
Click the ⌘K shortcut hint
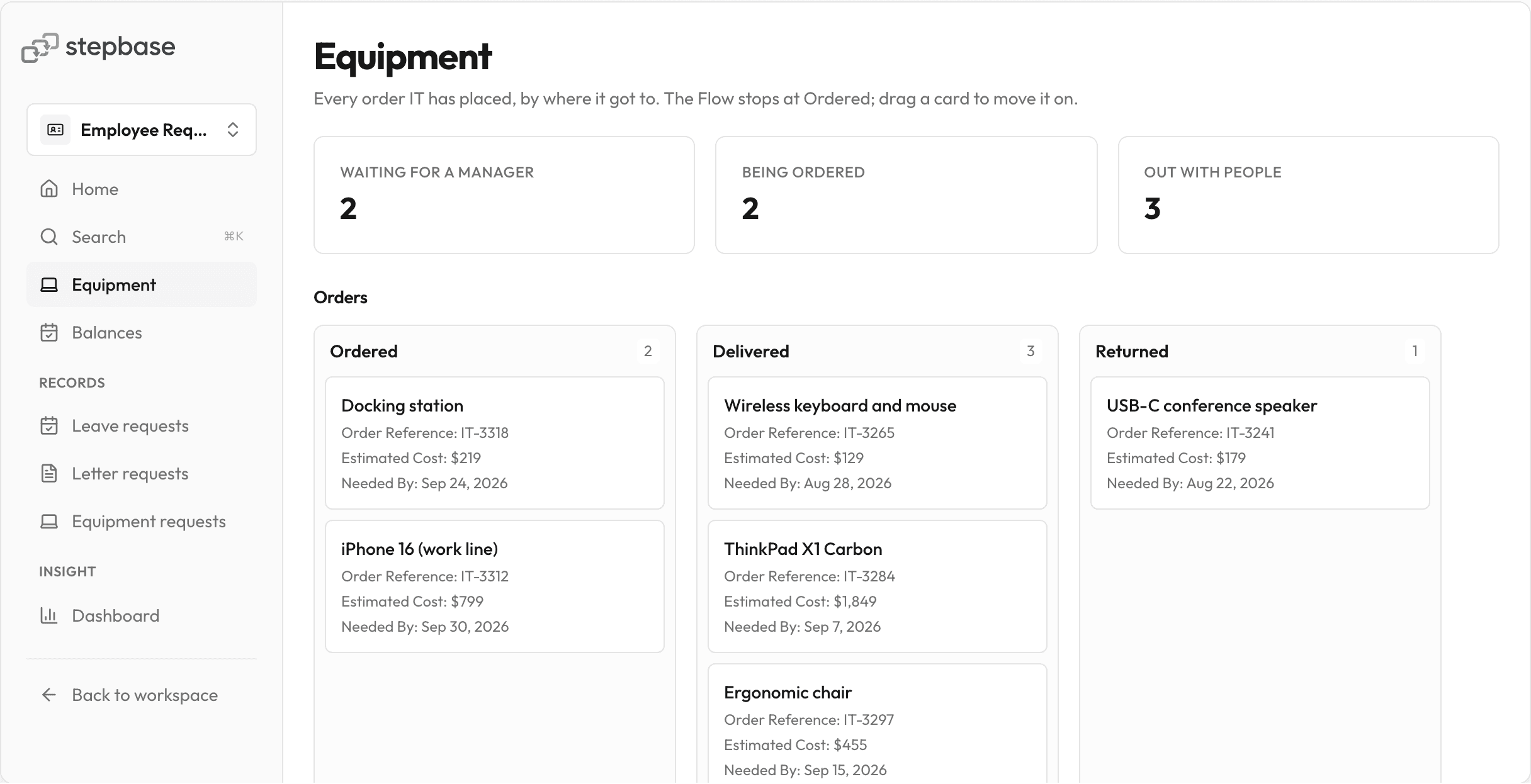234,237
